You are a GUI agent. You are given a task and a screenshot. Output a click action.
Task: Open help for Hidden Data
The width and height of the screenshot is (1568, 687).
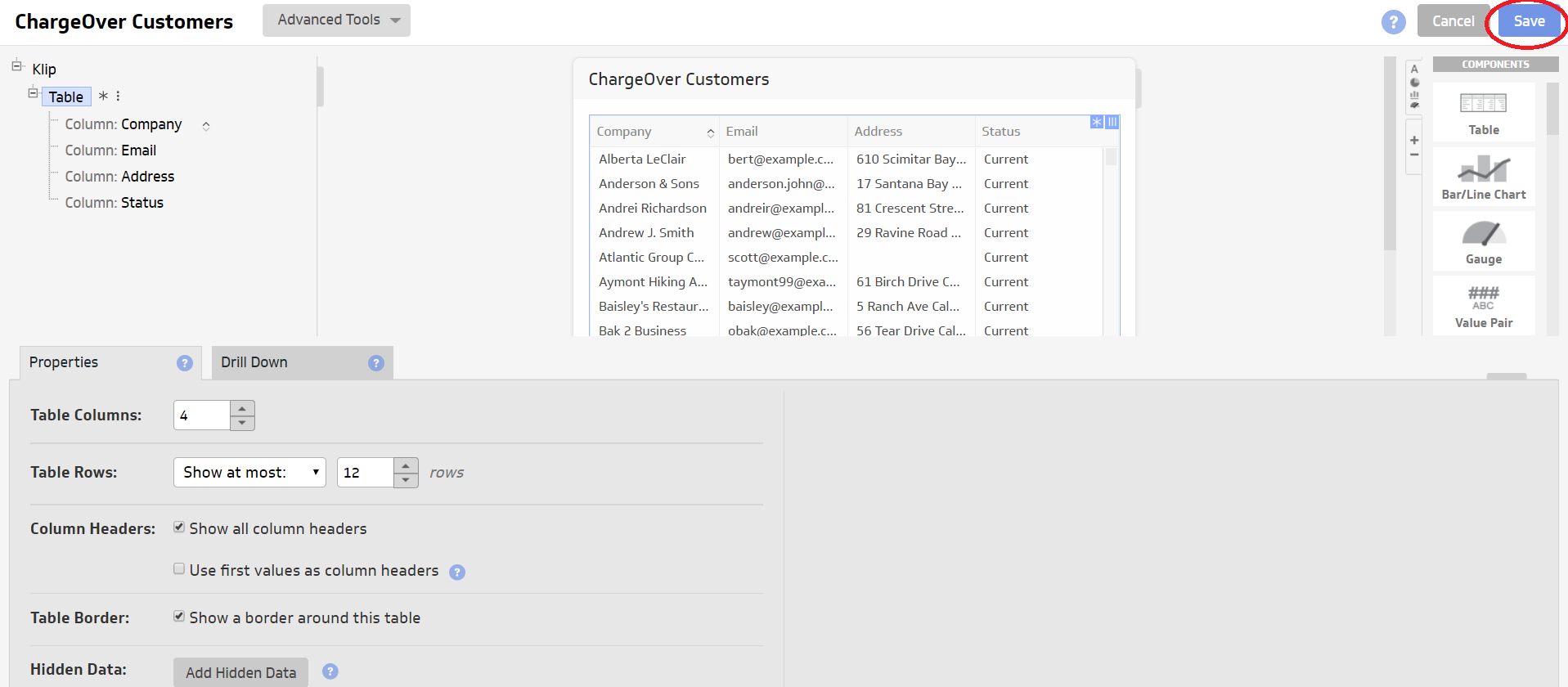click(x=330, y=671)
